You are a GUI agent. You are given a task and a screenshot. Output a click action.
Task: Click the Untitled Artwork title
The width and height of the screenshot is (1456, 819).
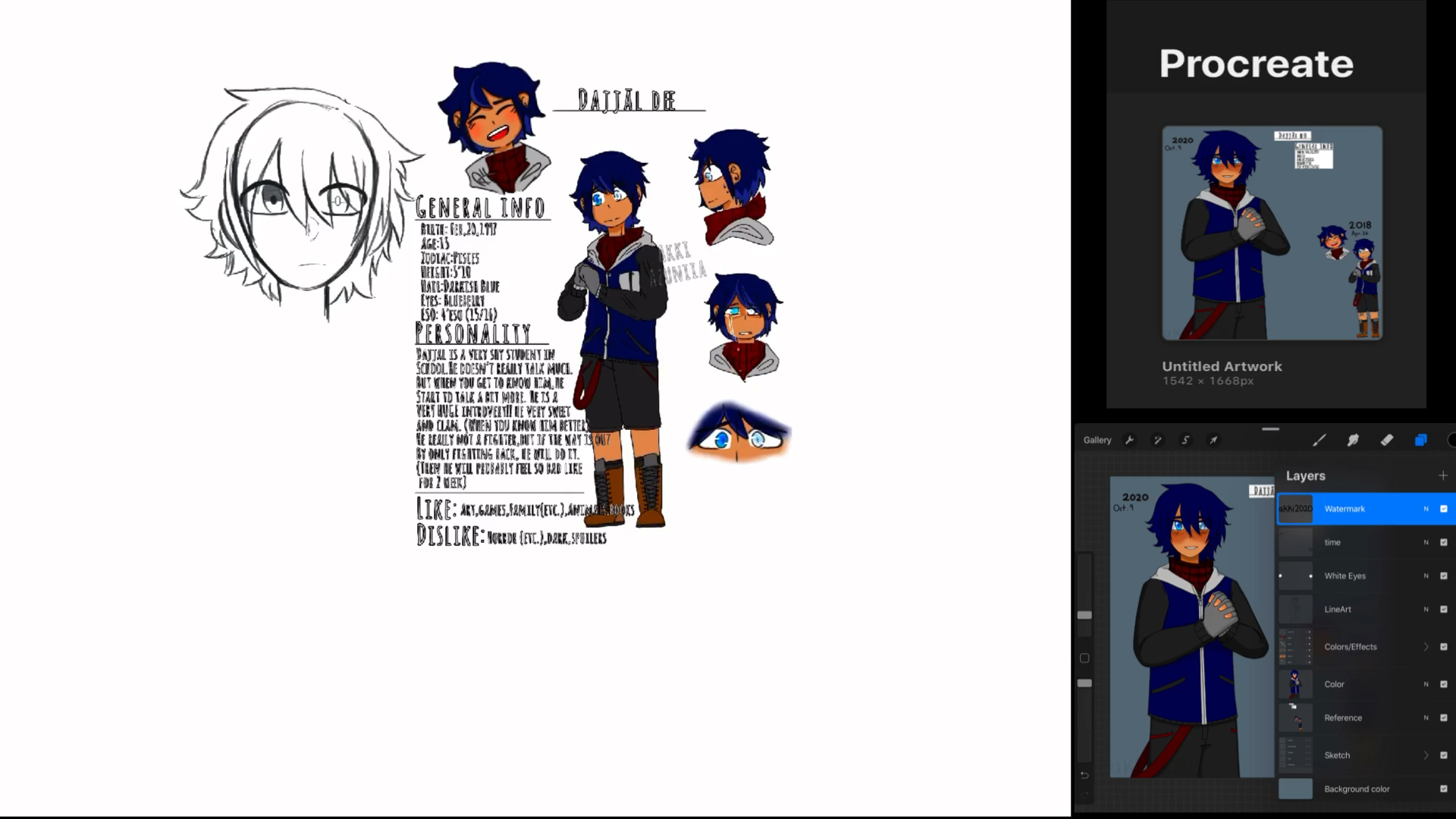(x=1222, y=366)
